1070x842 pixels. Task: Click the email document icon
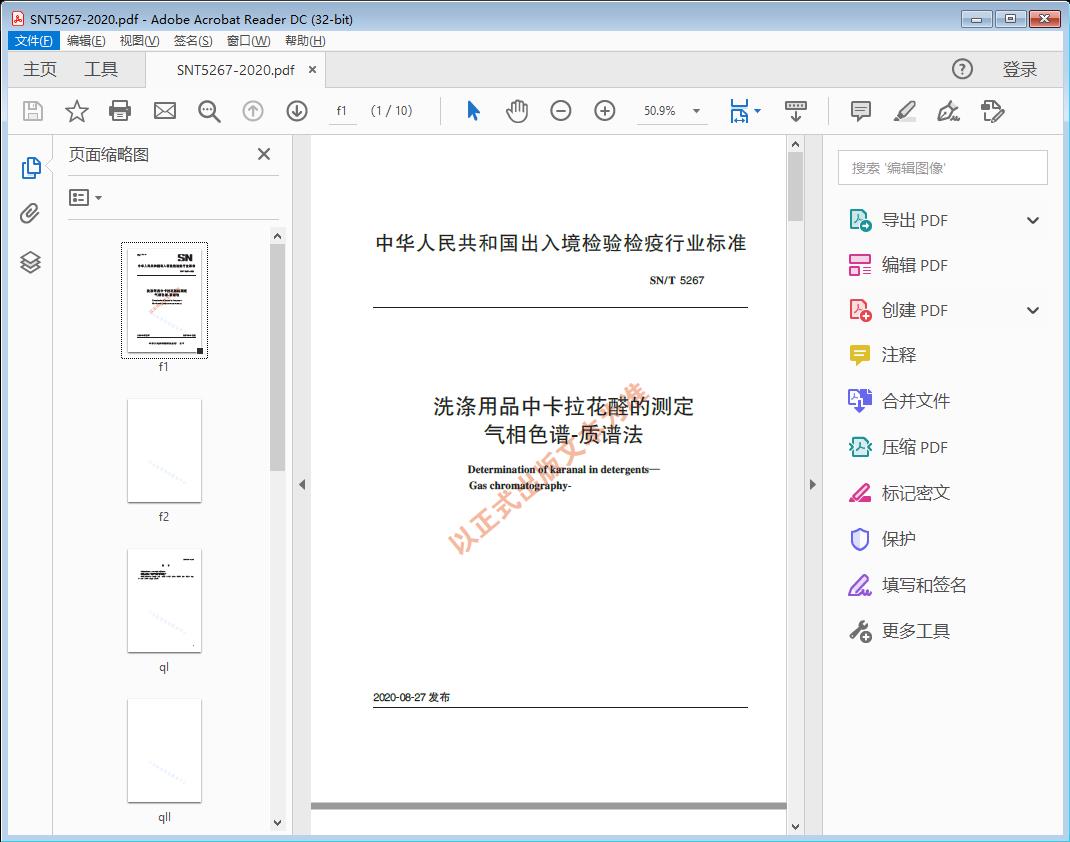(164, 111)
